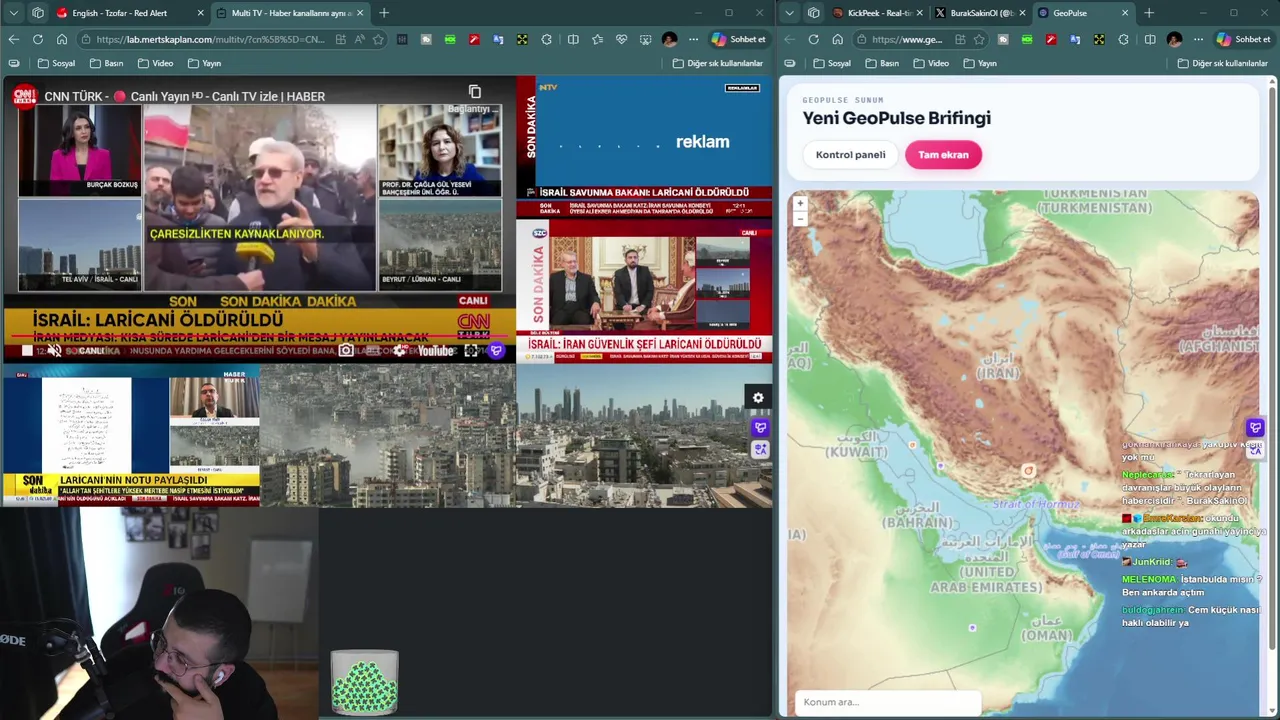
Task: Open Yayın bookmarks folder in left browser
Action: [204, 63]
